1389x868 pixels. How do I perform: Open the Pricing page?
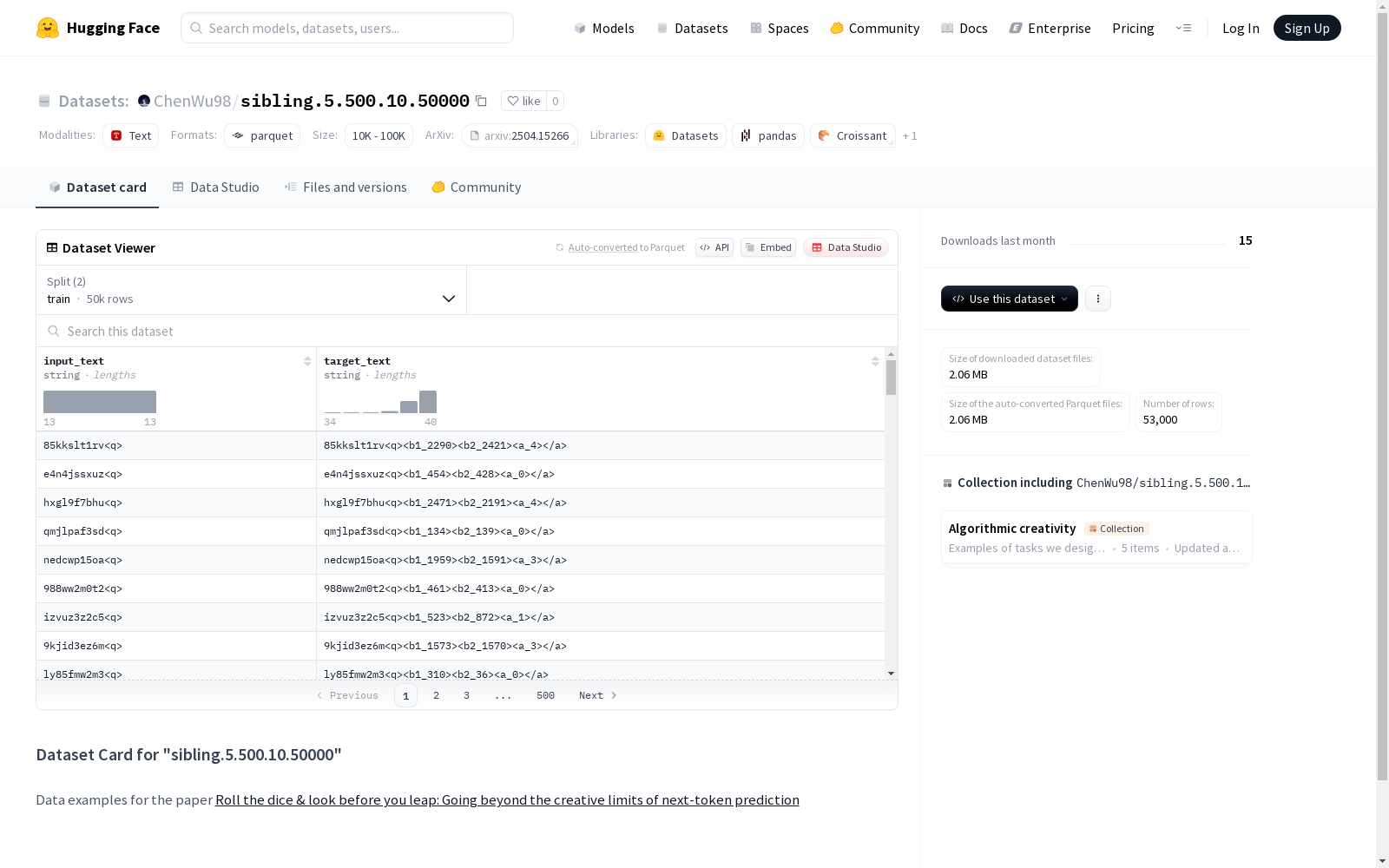[x=1133, y=28]
